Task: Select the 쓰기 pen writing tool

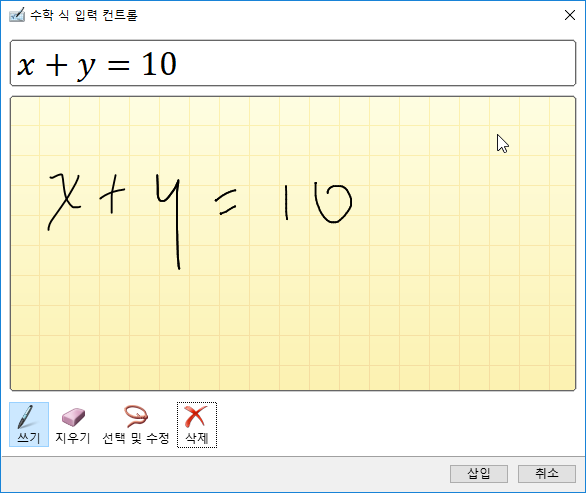Action: (x=29, y=424)
